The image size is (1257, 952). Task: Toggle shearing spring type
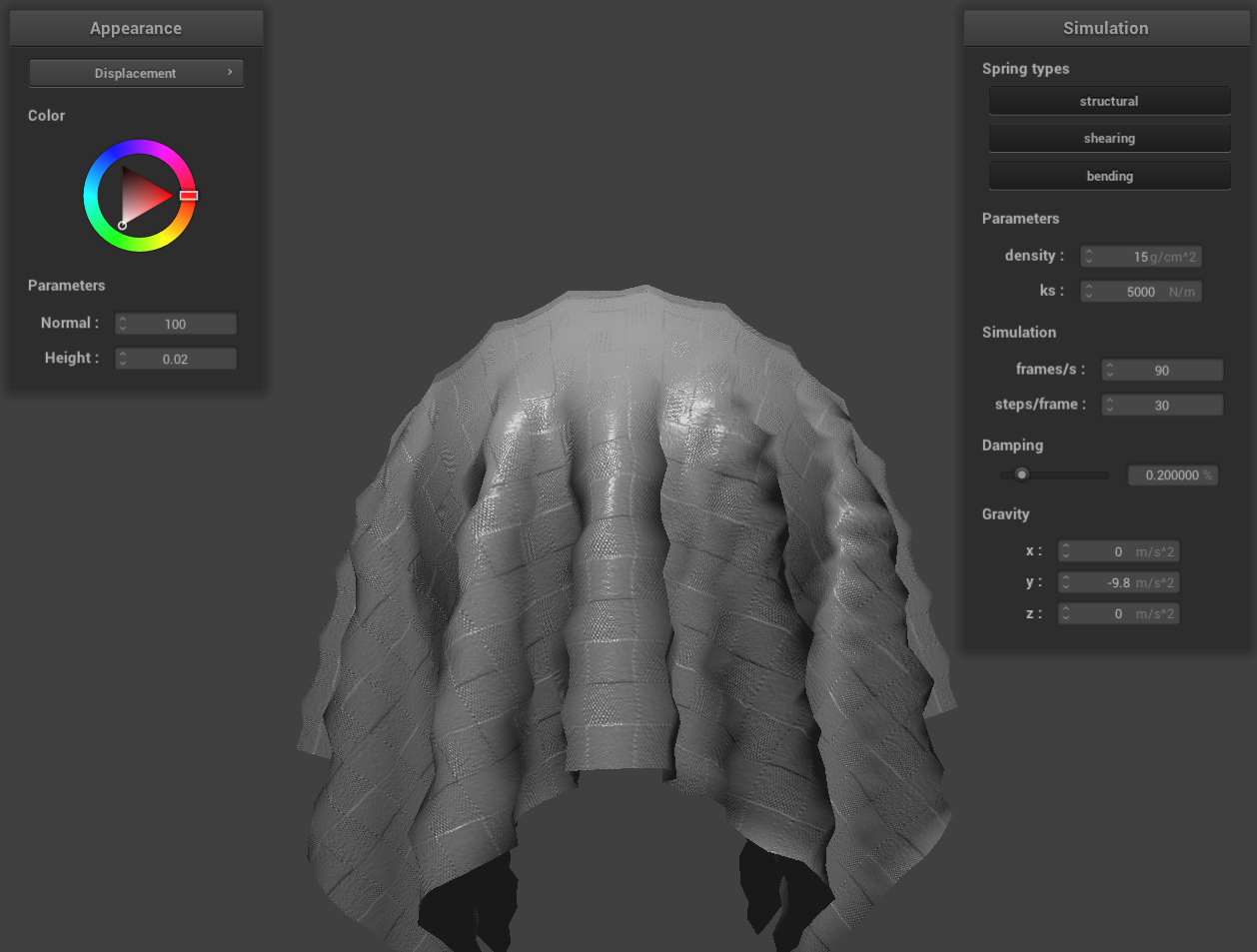[x=1109, y=138]
